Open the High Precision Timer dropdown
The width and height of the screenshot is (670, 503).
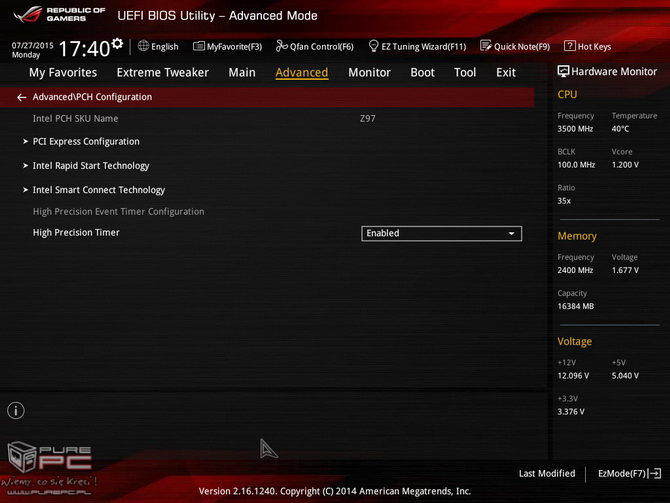pyautogui.click(x=441, y=233)
